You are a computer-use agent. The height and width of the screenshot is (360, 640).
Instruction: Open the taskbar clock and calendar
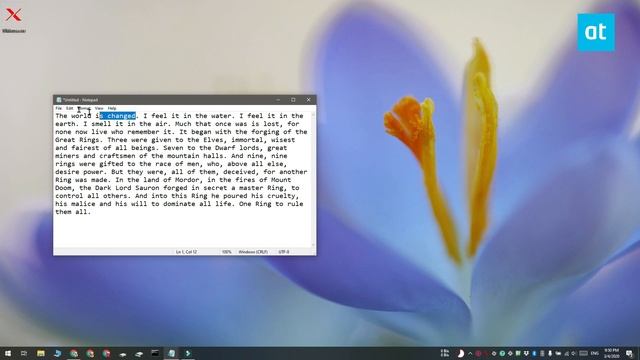(x=612, y=353)
